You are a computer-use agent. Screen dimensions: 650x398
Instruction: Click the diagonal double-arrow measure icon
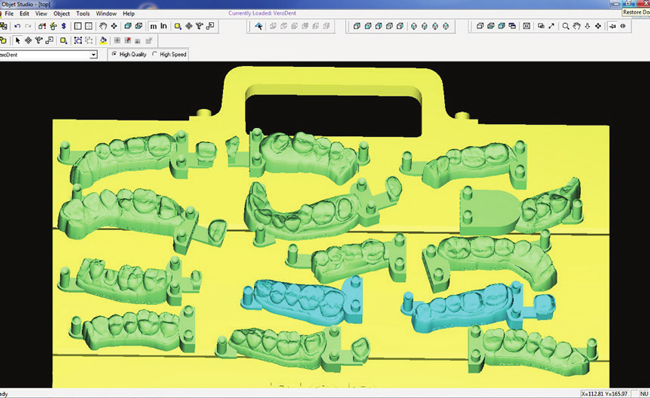coord(551,26)
